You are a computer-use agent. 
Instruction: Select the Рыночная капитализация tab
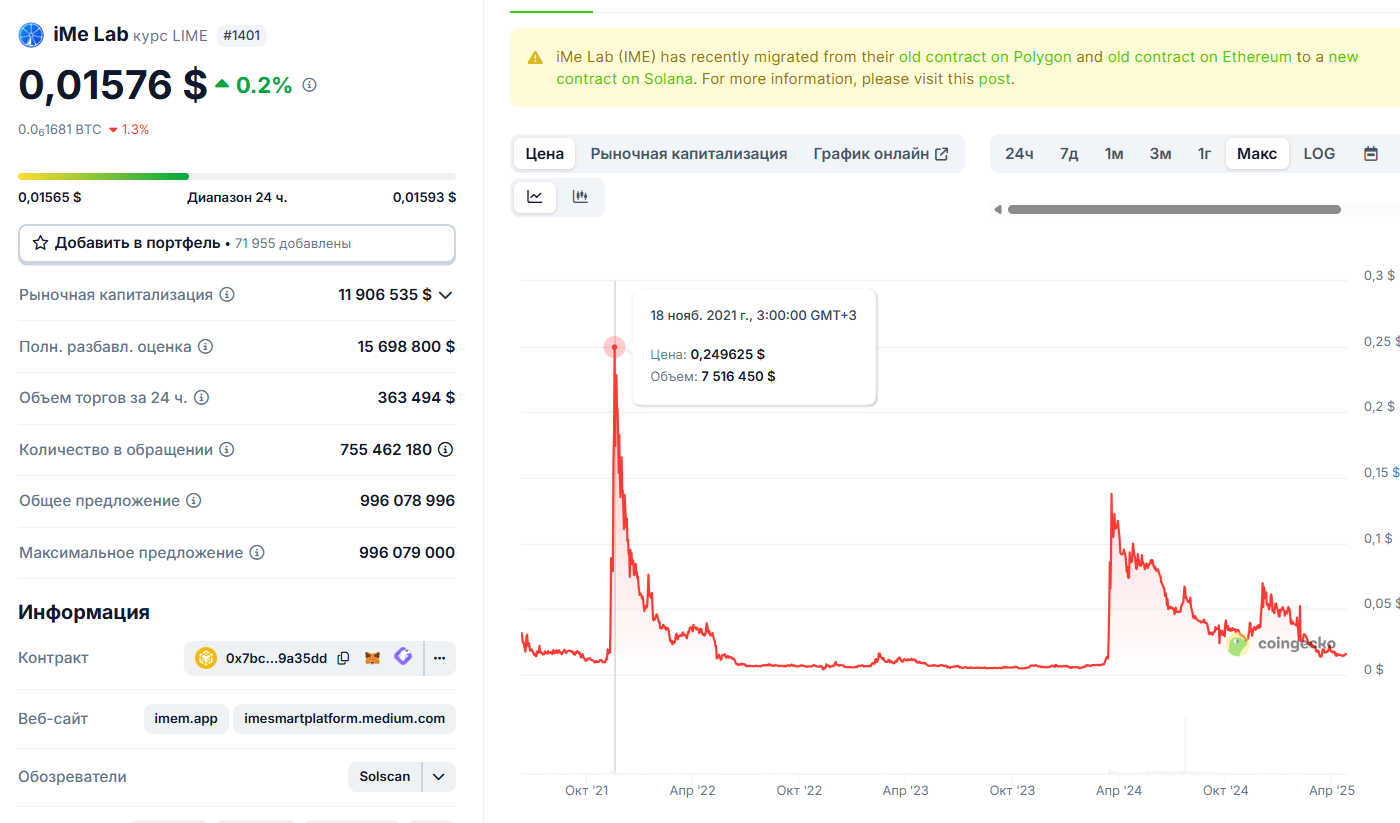(x=689, y=154)
